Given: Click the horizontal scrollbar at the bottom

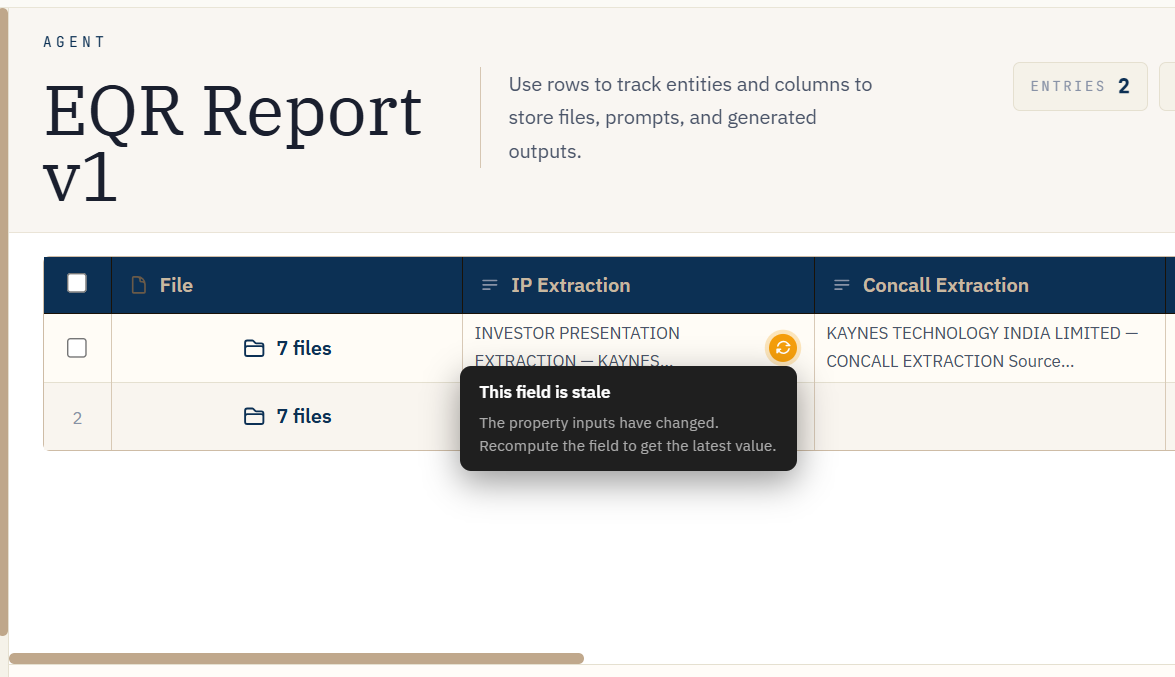Looking at the screenshot, I should tap(296, 658).
